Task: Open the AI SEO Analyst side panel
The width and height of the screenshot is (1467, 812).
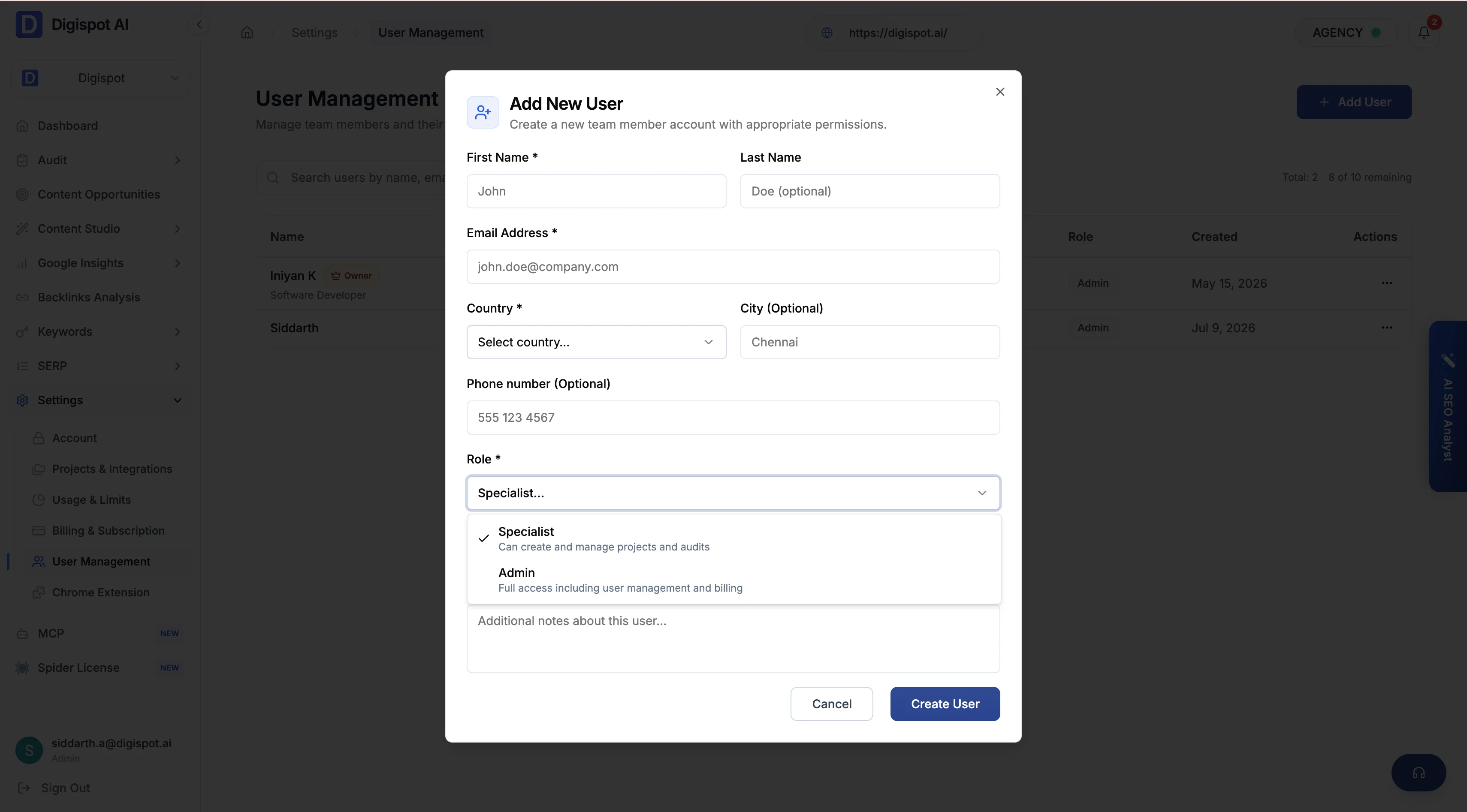Action: pyautogui.click(x=1448, y=406)
